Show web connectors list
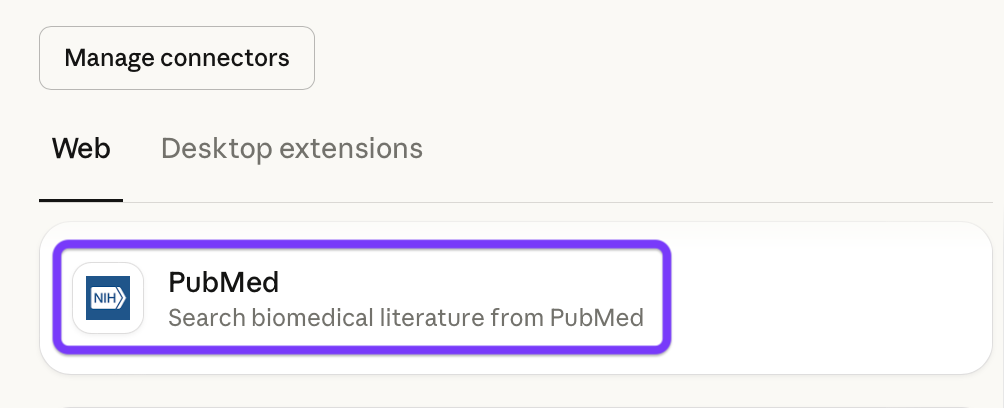 (81, 149)
